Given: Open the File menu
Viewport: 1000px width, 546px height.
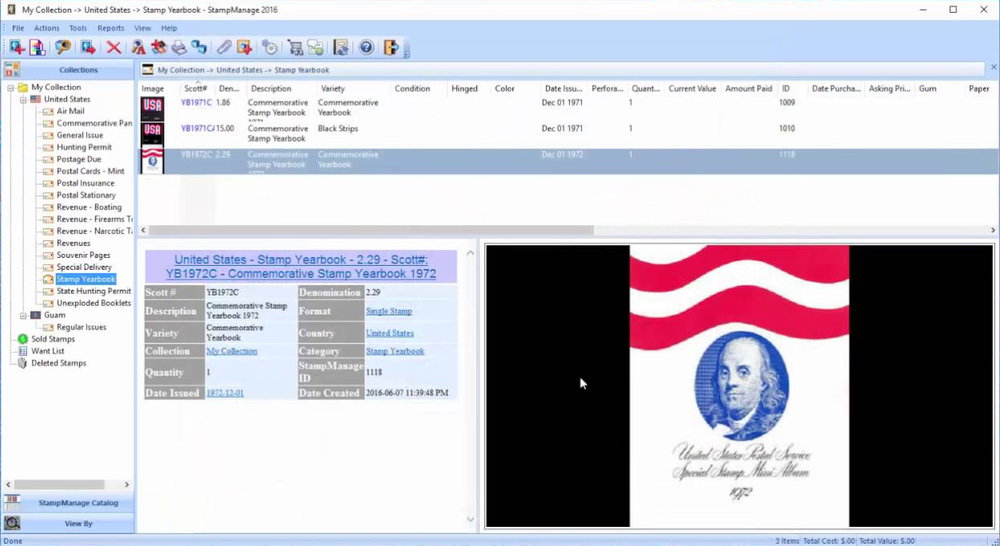Looking at the screenshot, I should coord(18,28).
